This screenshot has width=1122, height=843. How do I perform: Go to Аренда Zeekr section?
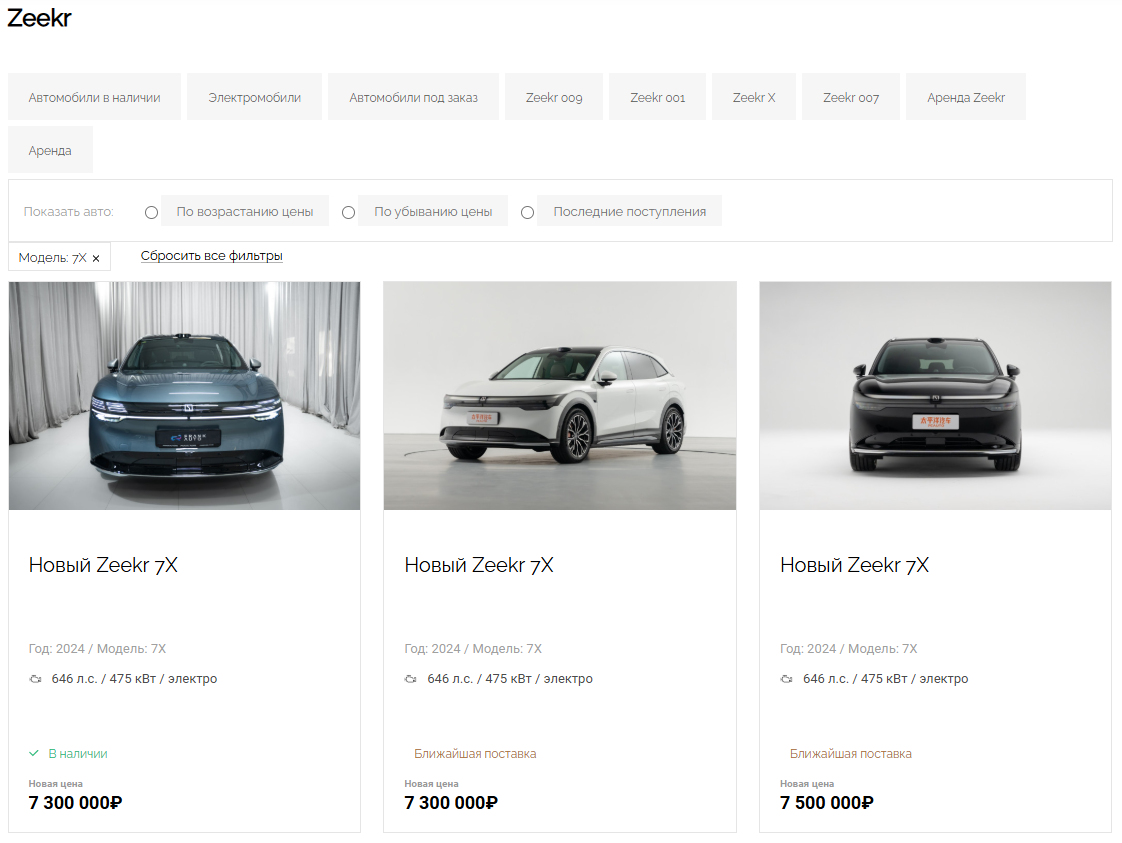(966, 97)
